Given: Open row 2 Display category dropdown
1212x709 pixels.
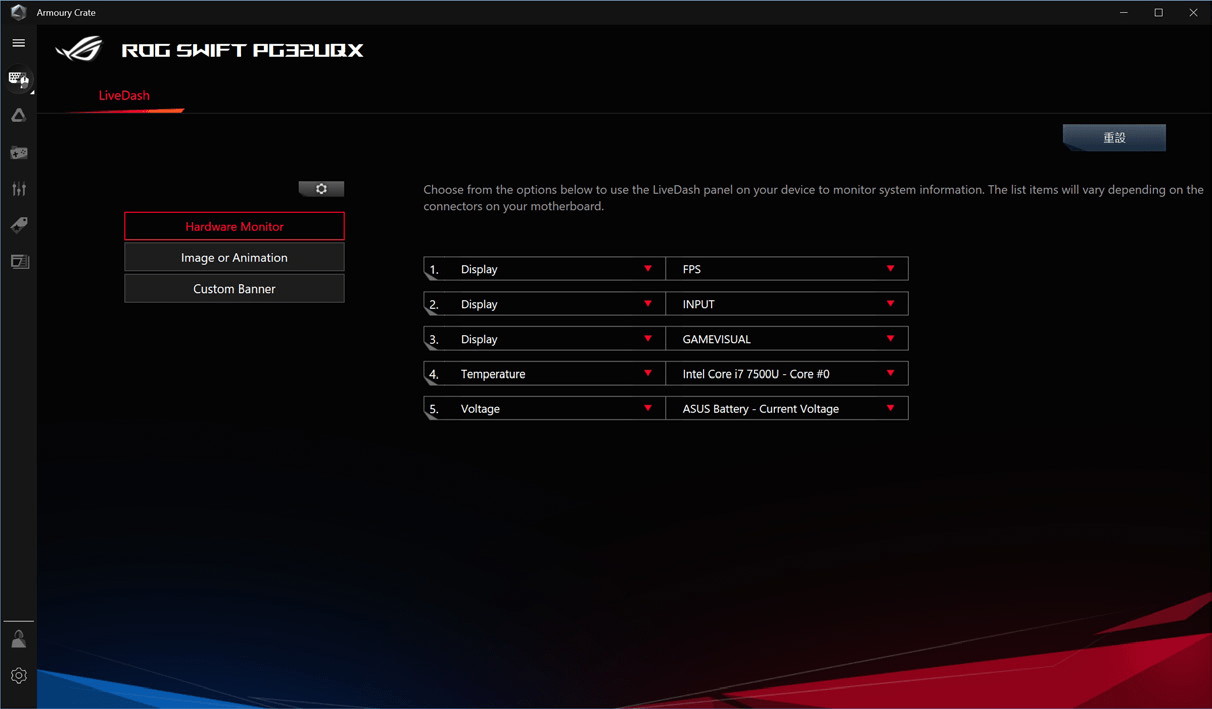Looking at the screenshot, I should 545,304.
